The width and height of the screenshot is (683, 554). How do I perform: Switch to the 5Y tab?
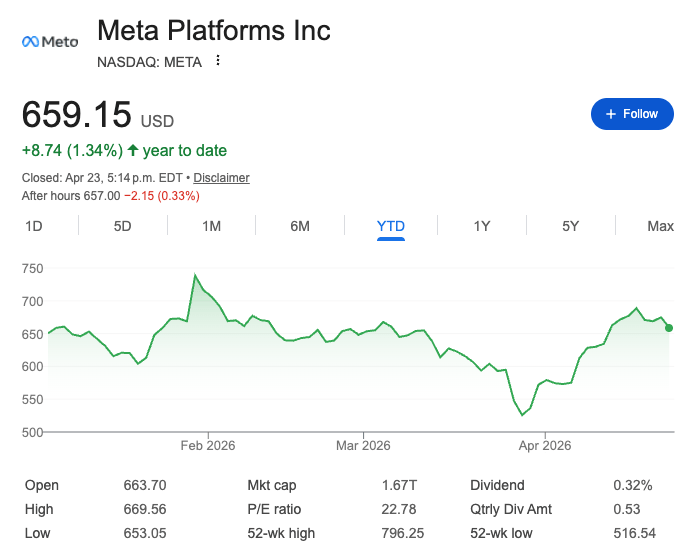click(x=570, y=226)
